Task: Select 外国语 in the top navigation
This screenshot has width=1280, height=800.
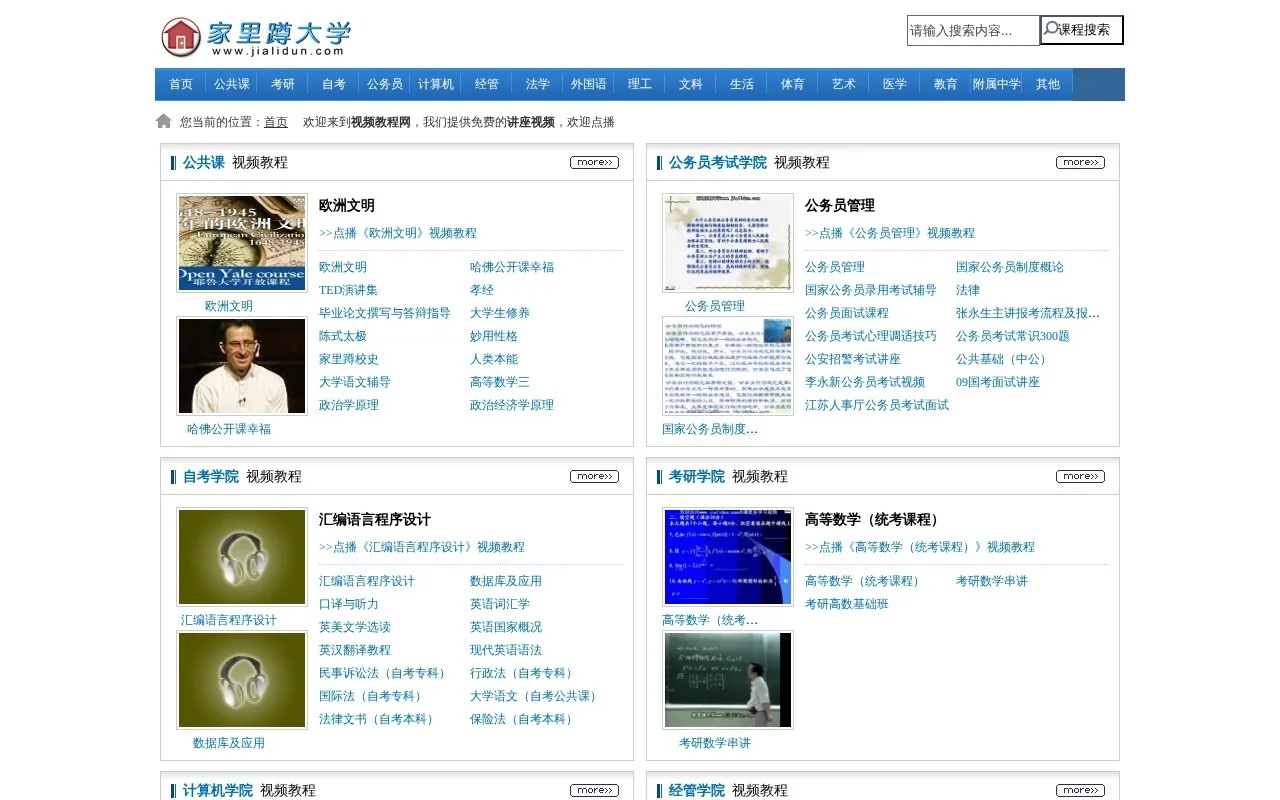Action: (588, 84)
